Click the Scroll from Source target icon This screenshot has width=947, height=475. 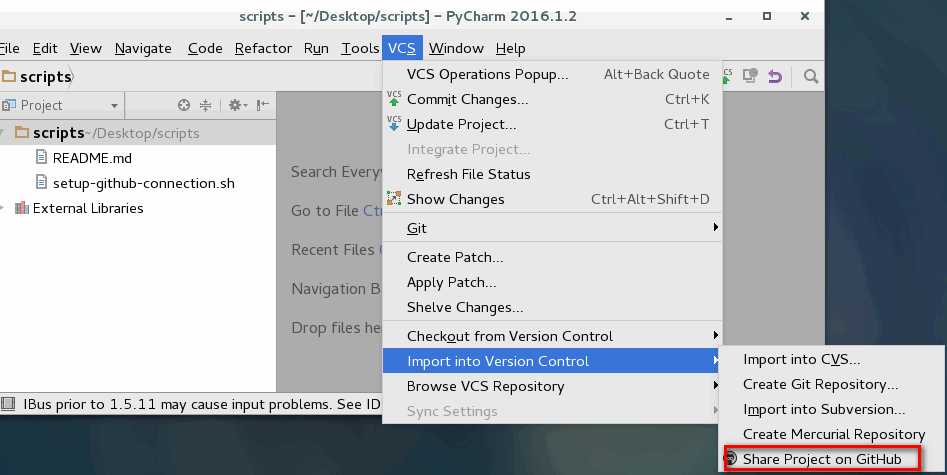184,105
